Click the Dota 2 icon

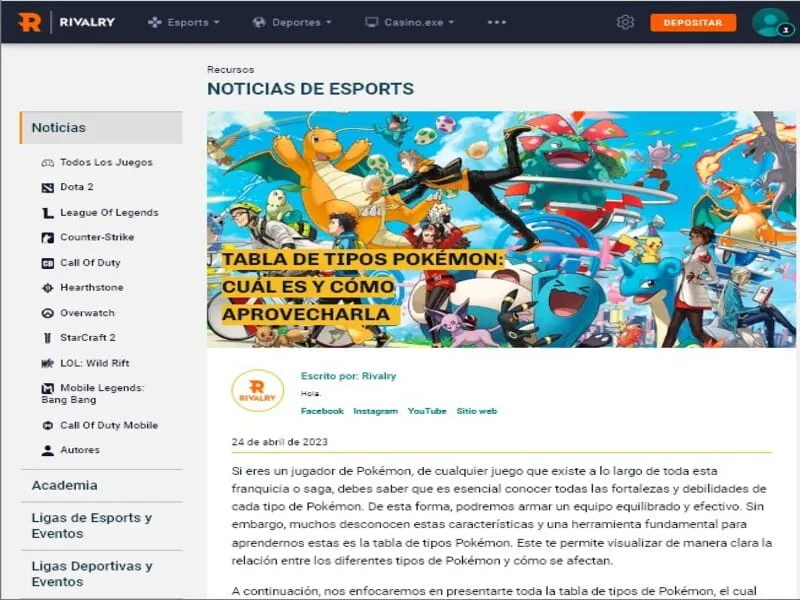click(x=47, y=188)
